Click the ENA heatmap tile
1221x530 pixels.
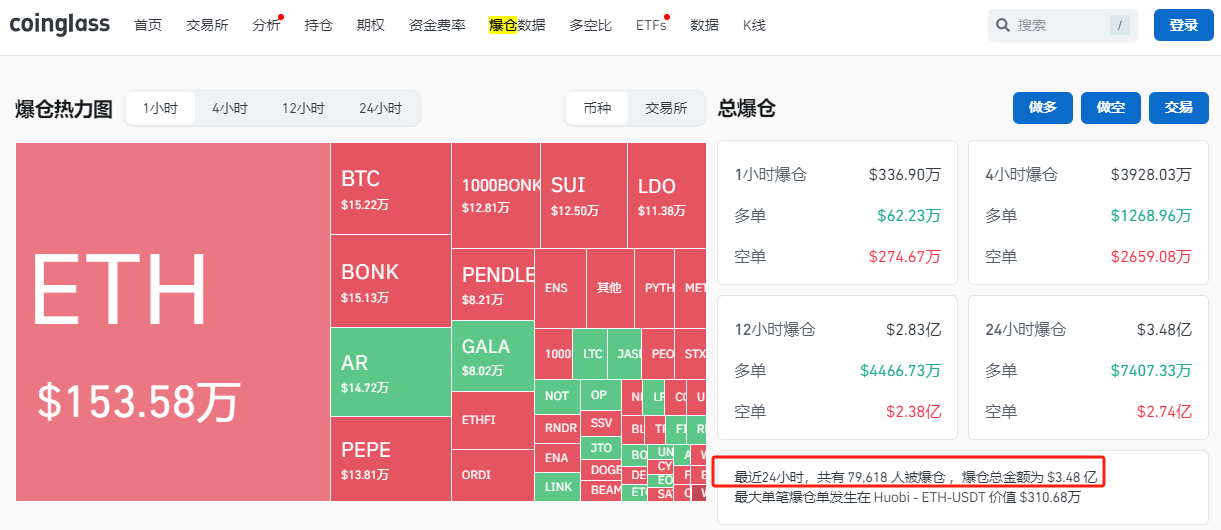pyautogui.click(x=557, y=458)
